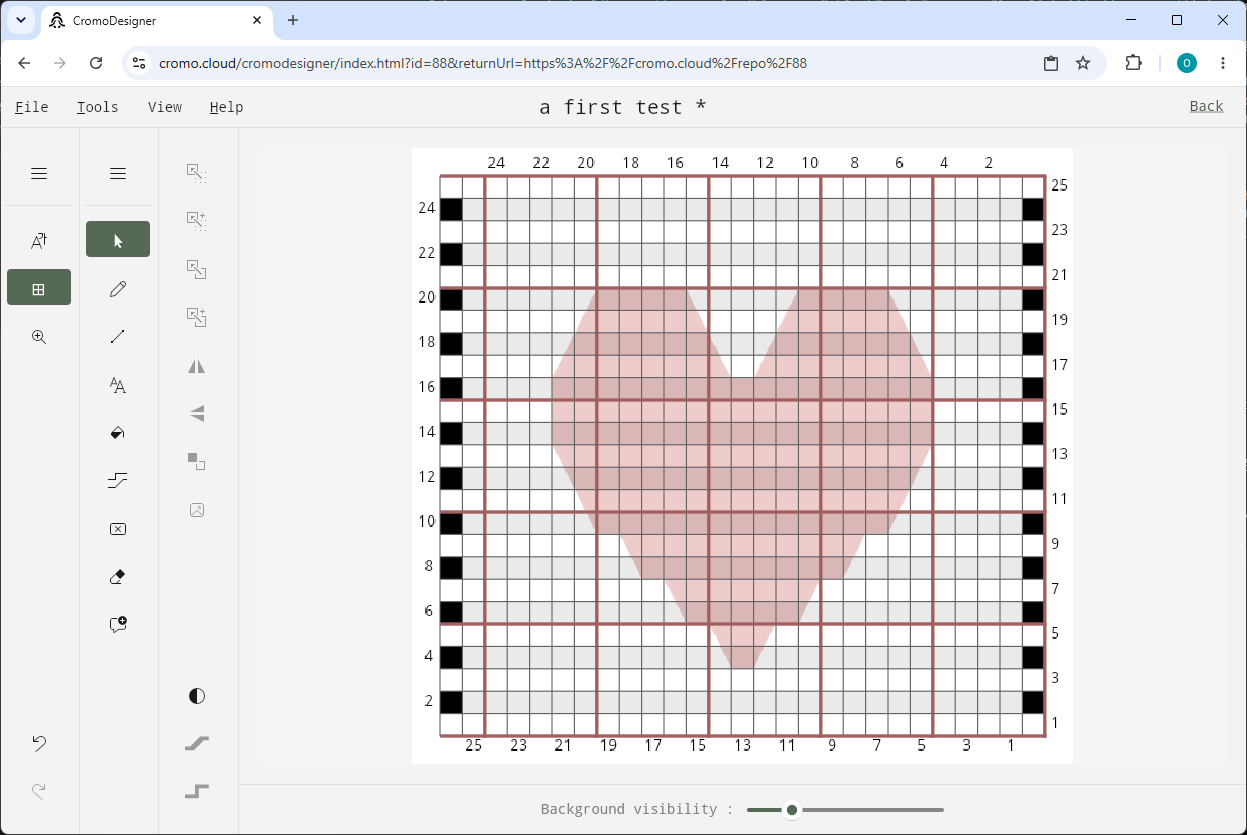Screen dimensions: 1247x835
Task: Reload the page
Action: pos(96,63)
